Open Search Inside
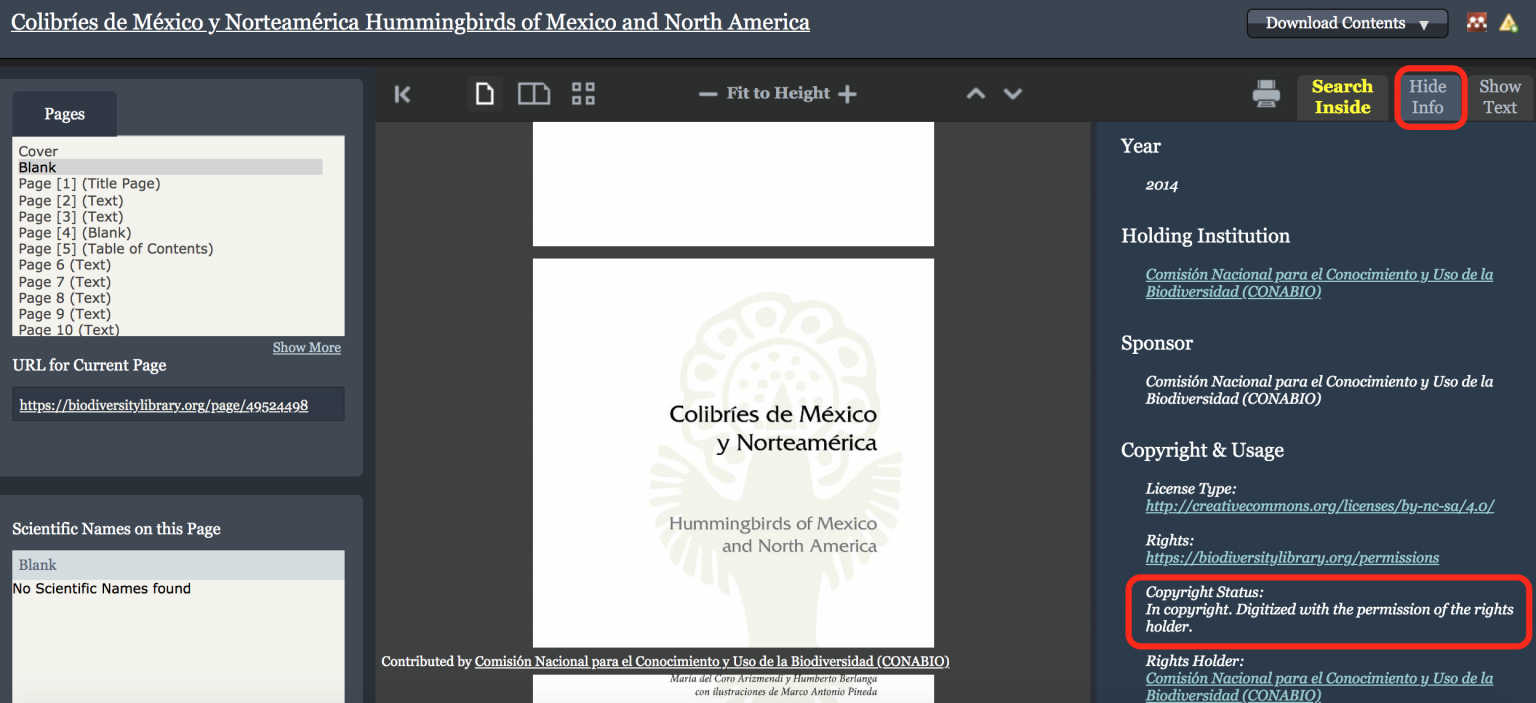The image size is (1536, 703). pyautogui.click(x=1342, y=97)
